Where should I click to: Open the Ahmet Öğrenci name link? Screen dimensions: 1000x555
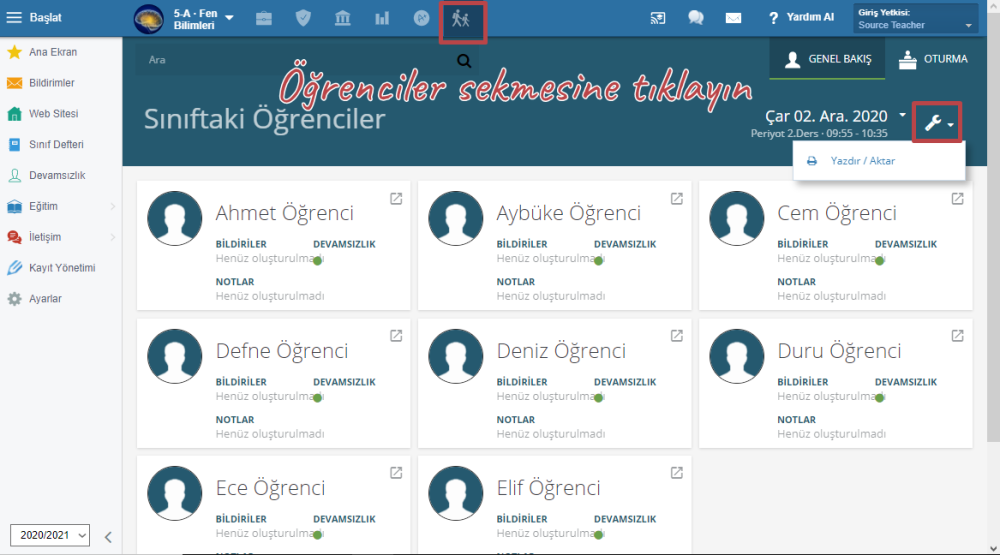[x=284, y=213]
